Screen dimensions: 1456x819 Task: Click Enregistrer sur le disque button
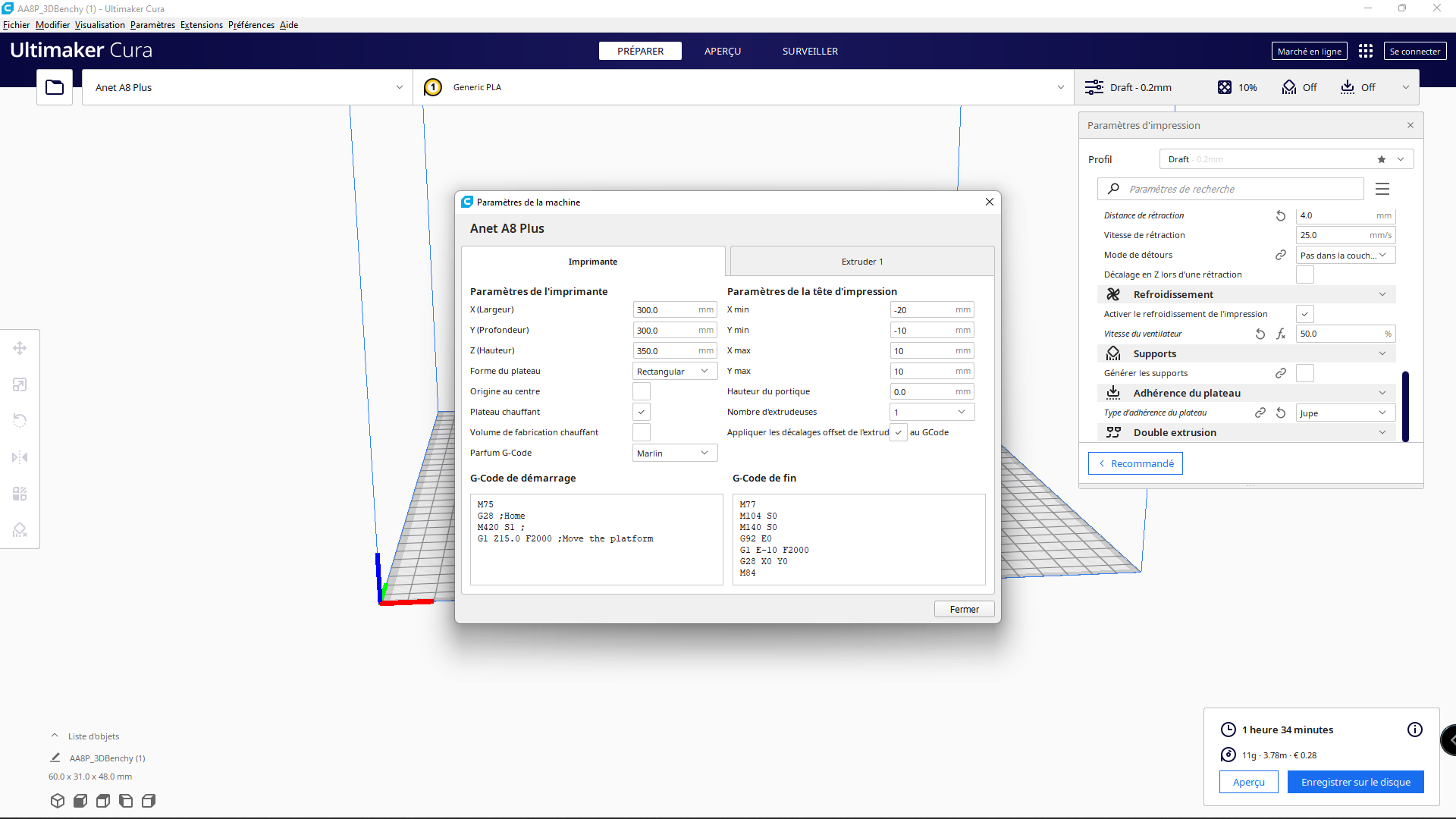click(1355, 782)
